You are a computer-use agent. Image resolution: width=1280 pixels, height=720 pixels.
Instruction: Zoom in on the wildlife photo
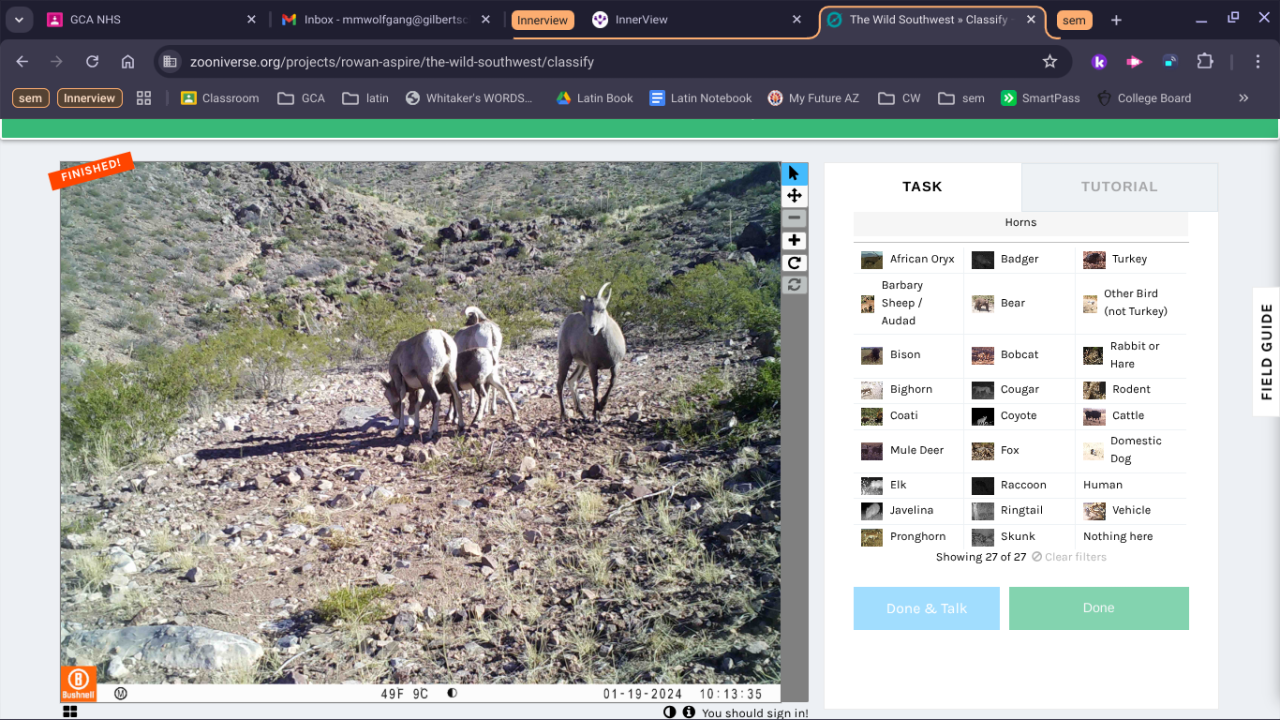pyautogui.click(x=794, y=240)
